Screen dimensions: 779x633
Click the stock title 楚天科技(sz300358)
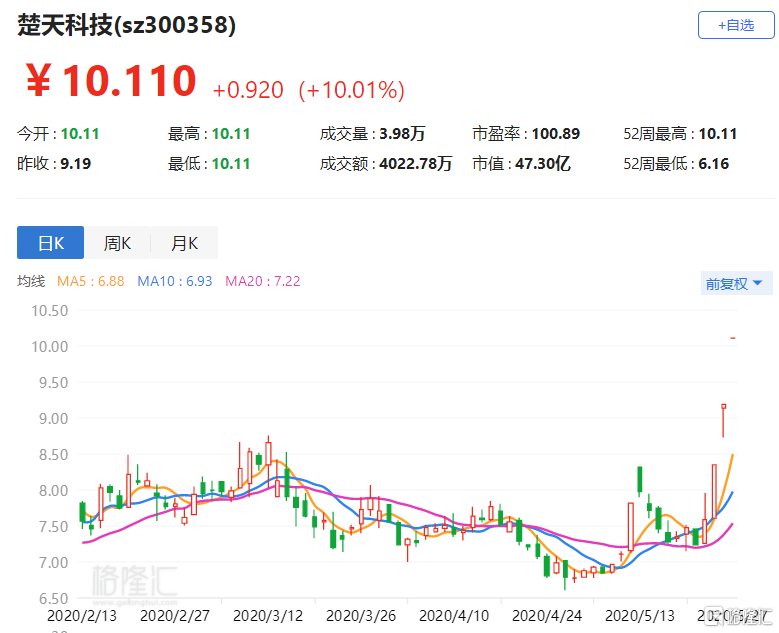(127, 25)
